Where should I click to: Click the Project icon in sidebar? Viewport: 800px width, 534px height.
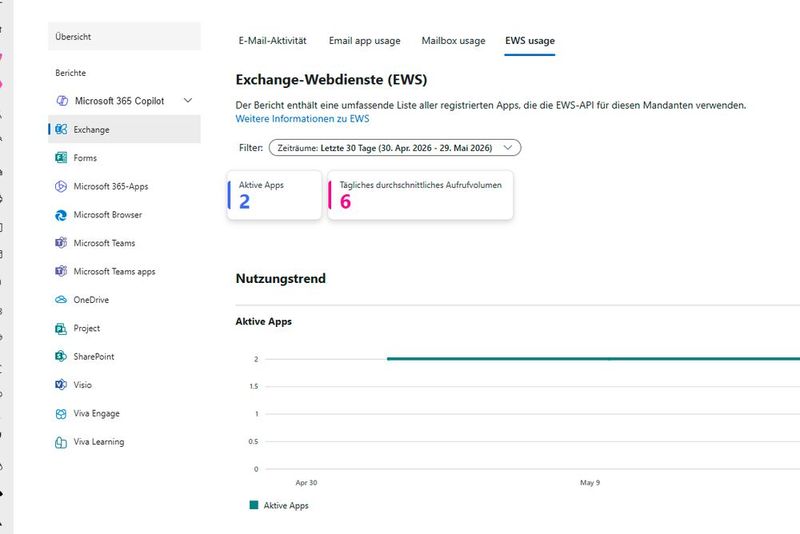pos(61,328)
